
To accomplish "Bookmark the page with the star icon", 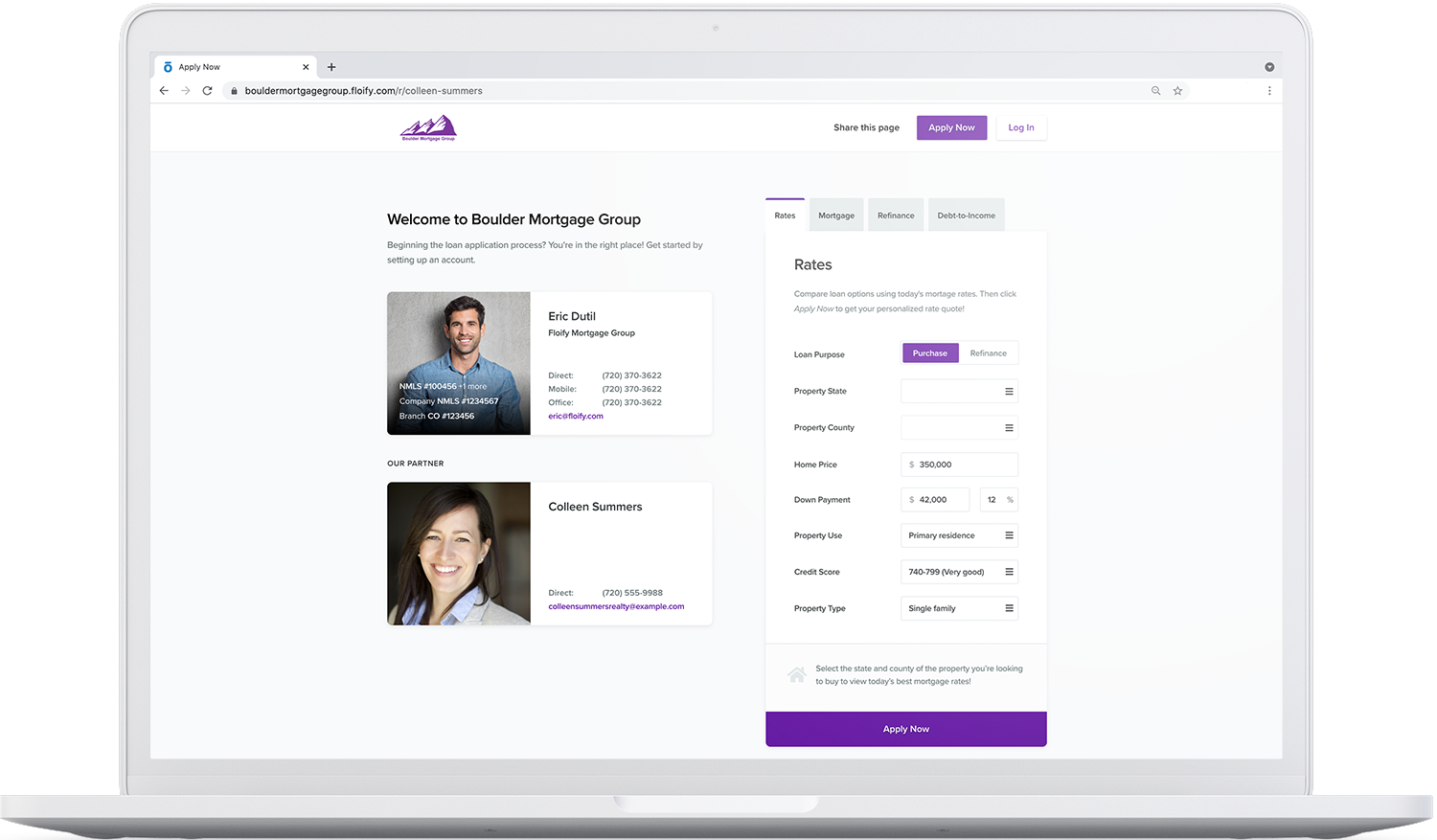I will (1177, 91).
